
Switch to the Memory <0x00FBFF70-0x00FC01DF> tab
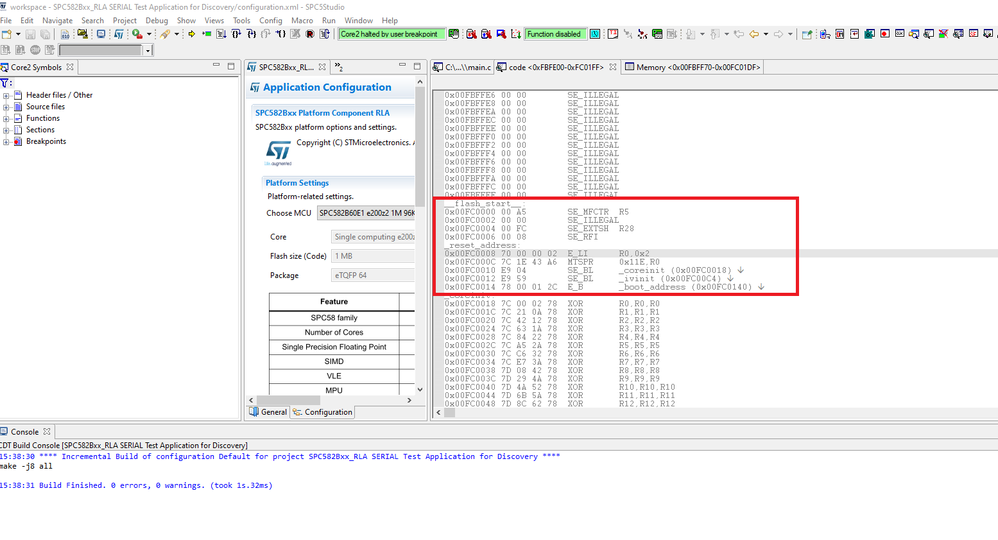pos(692,67)
